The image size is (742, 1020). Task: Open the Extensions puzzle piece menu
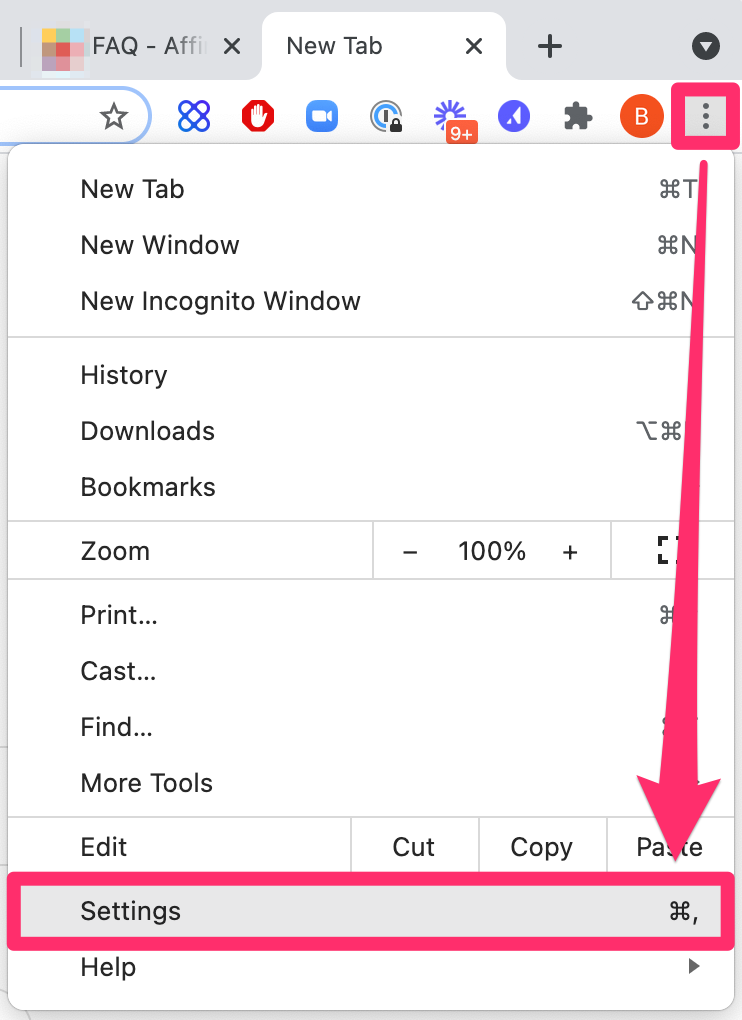[x=577, y=118]
